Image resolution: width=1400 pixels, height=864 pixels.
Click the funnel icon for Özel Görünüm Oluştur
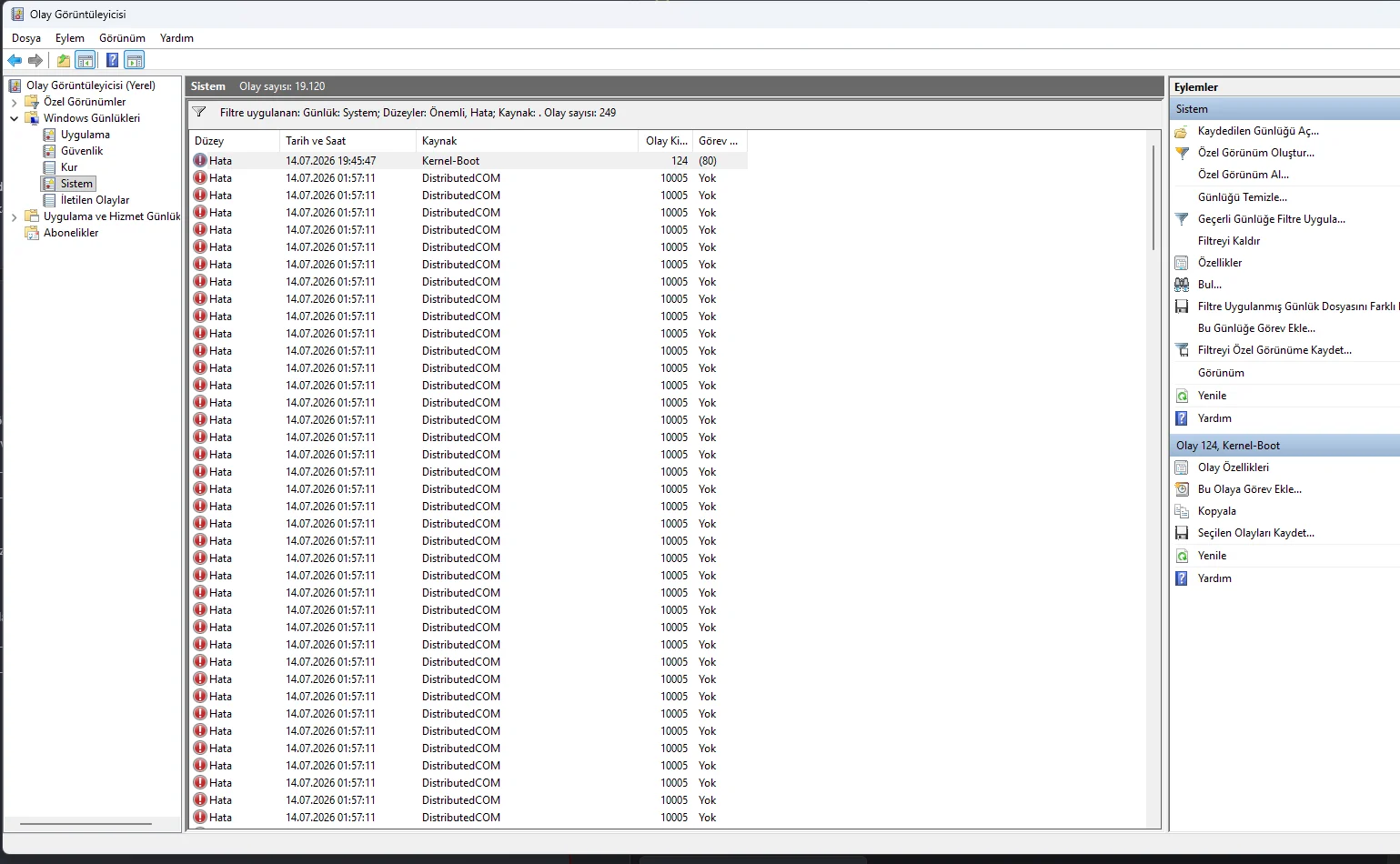(x=1182, y=153)
